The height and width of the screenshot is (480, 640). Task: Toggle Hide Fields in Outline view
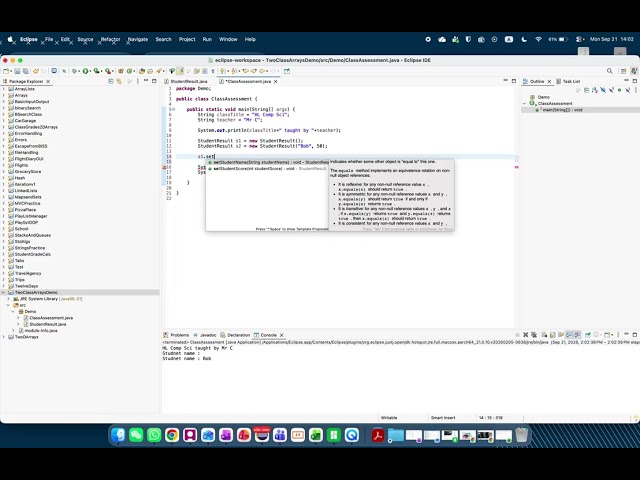click(x=603, y=90)
